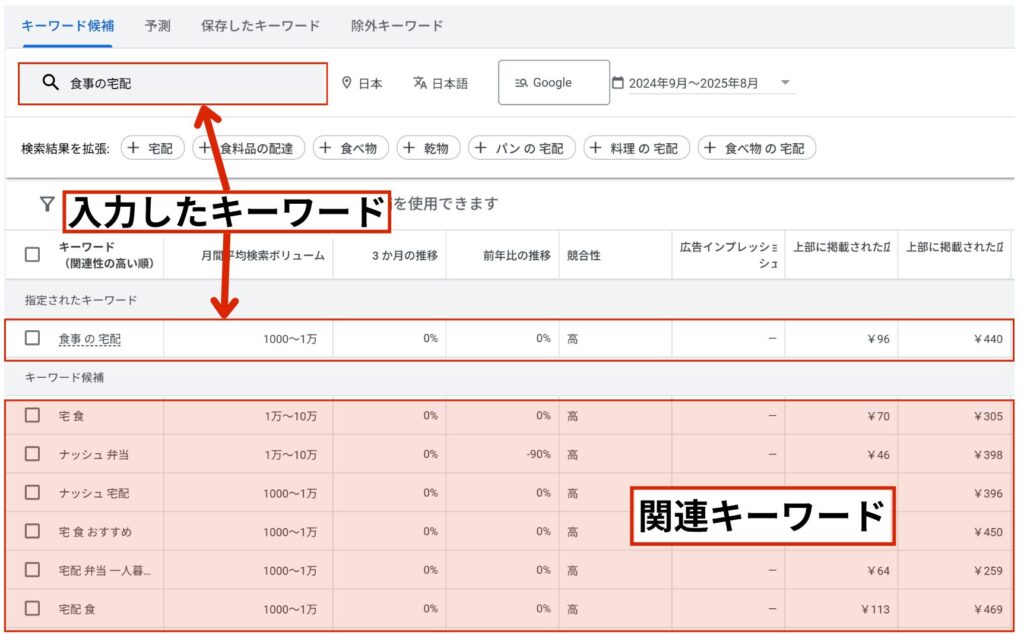The width and height of the screenshot is (1024, 635).
Task: Click the 食事の宅配 keyword search field
Action: [x=190, y=84]
